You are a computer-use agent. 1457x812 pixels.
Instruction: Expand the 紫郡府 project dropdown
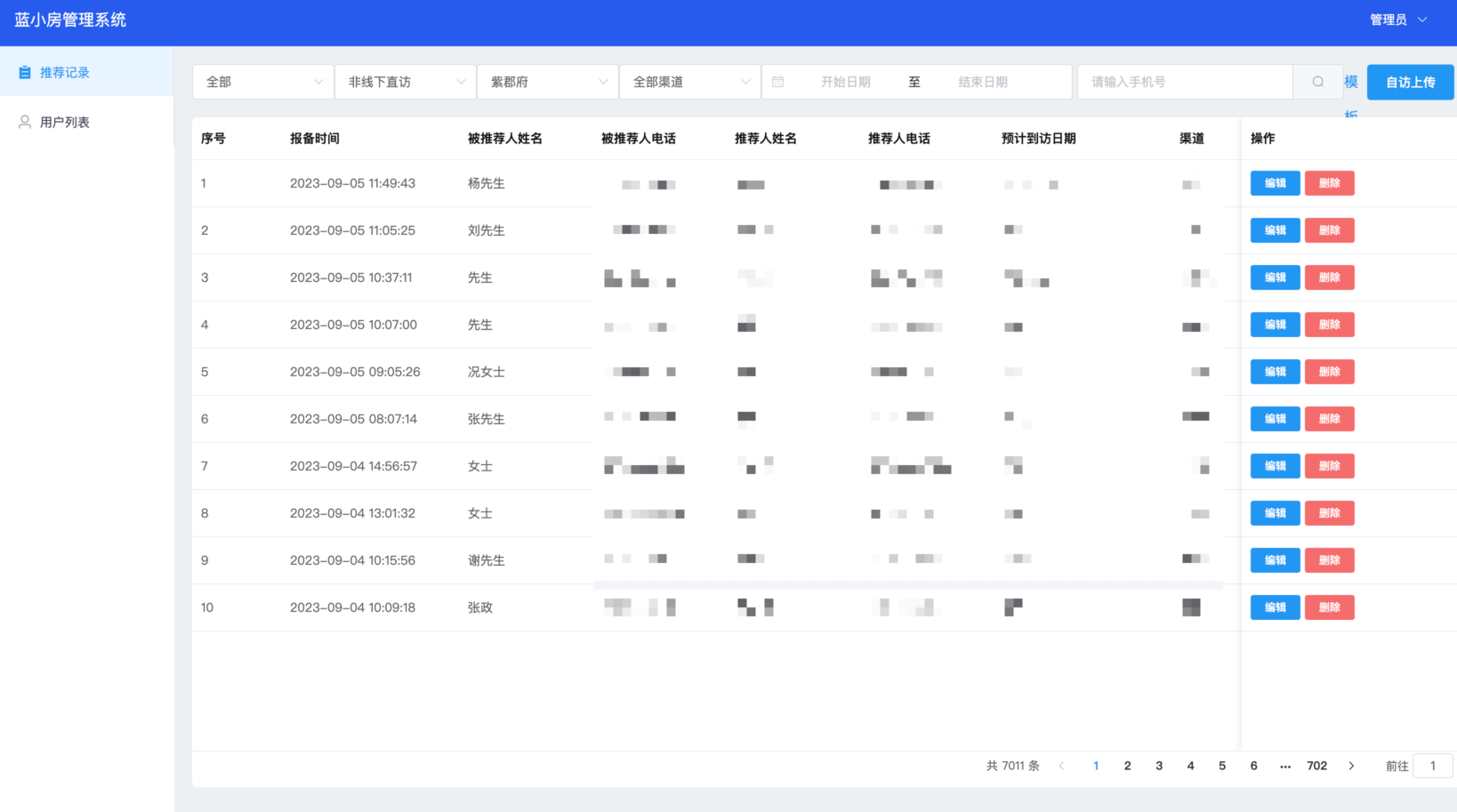pyautogui.click(x=548, y=82)
